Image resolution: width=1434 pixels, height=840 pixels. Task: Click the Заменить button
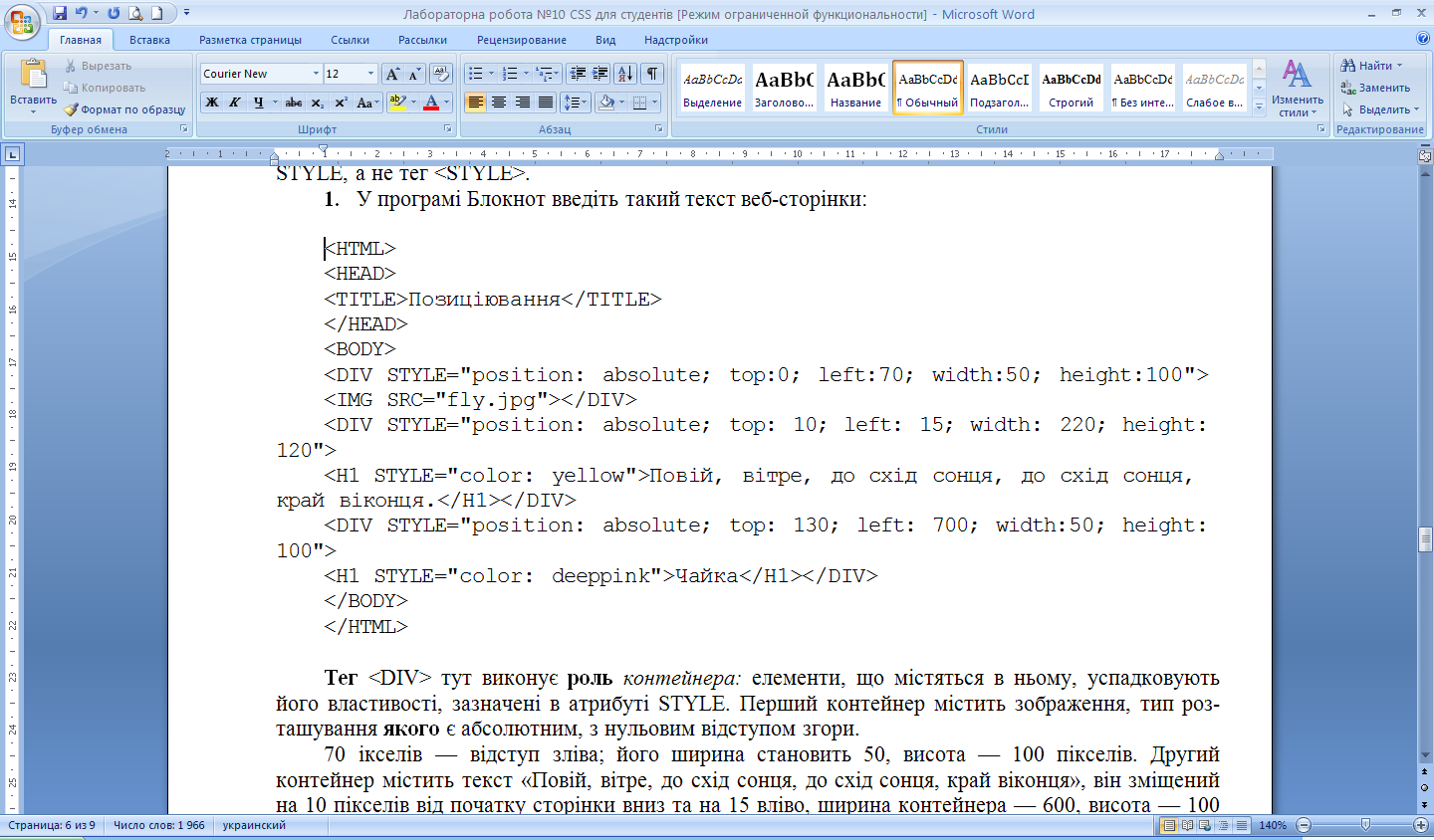tap(1375, 88)
